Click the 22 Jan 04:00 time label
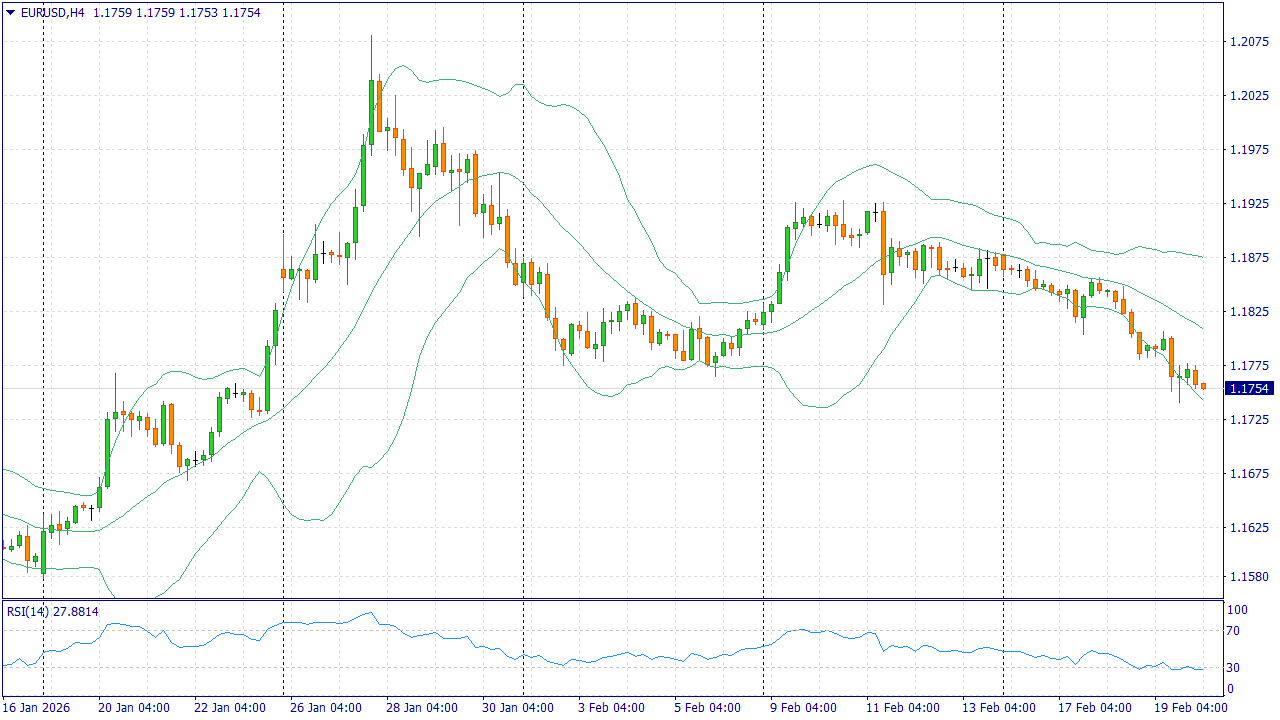Image resolution: width=1280 pixels, height=720 pixels. tap(229, 708)
